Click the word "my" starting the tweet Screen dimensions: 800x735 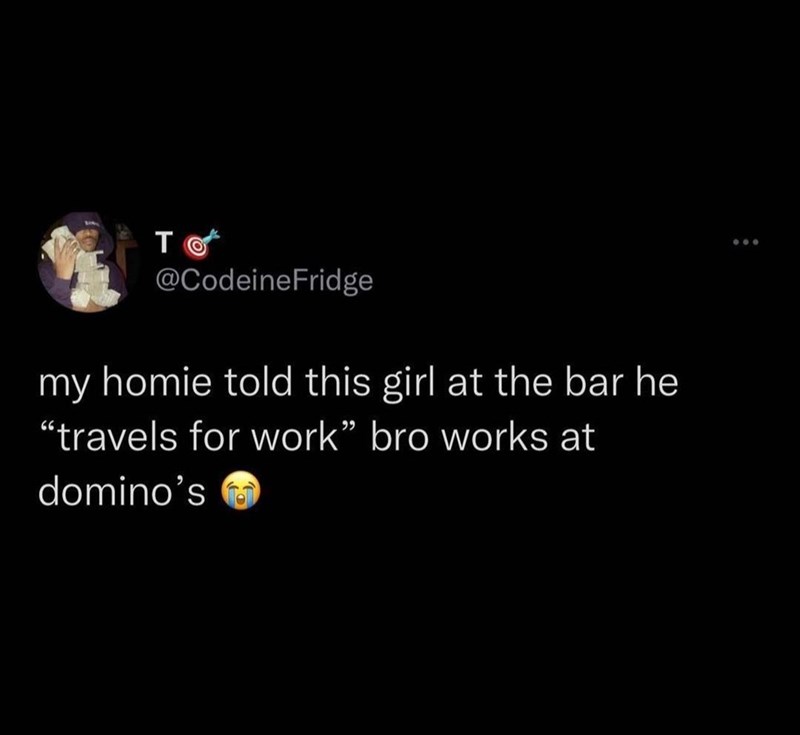tap(65, 386)
